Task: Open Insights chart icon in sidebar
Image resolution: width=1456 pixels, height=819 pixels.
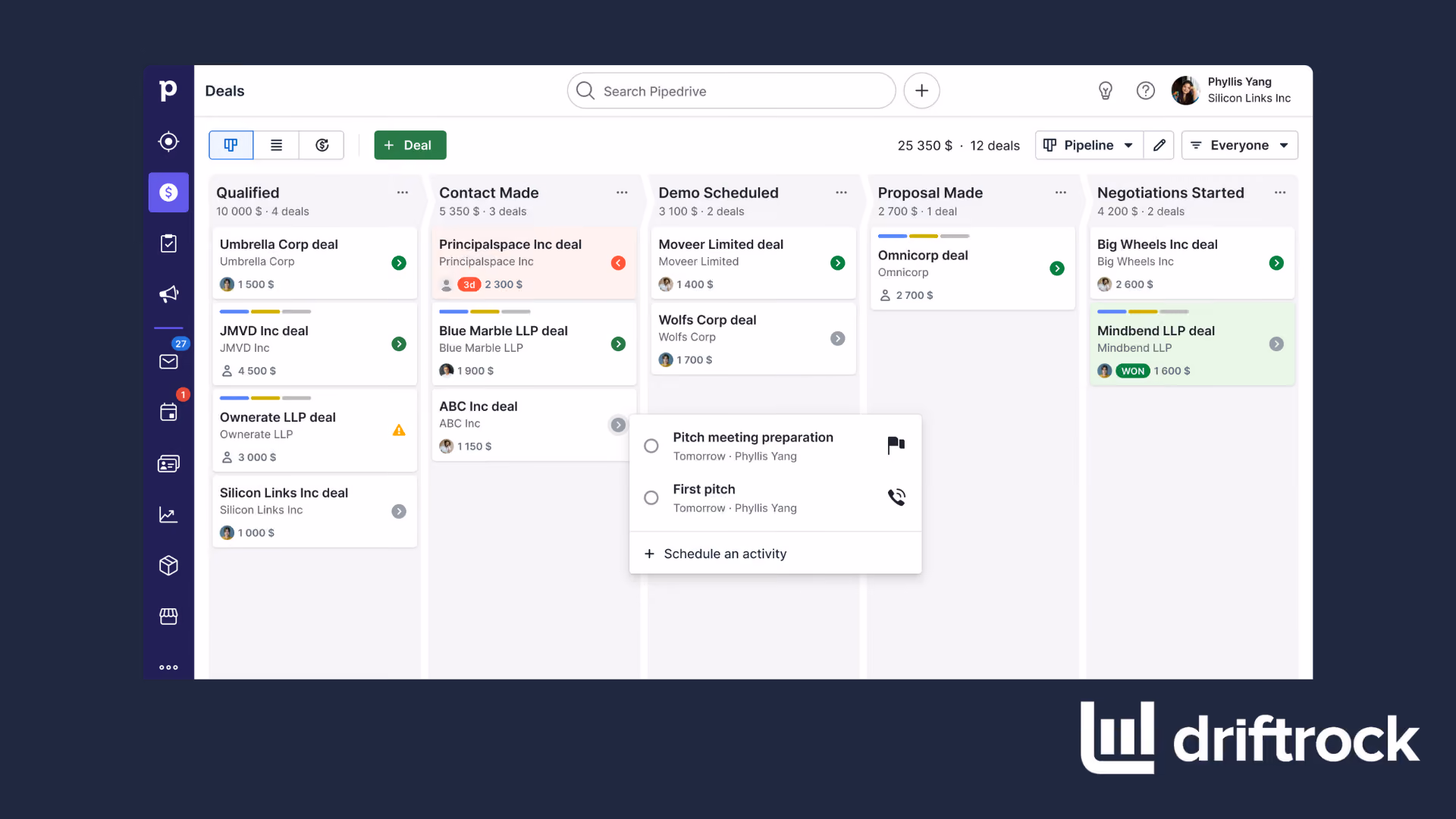Action: point(168,515)
